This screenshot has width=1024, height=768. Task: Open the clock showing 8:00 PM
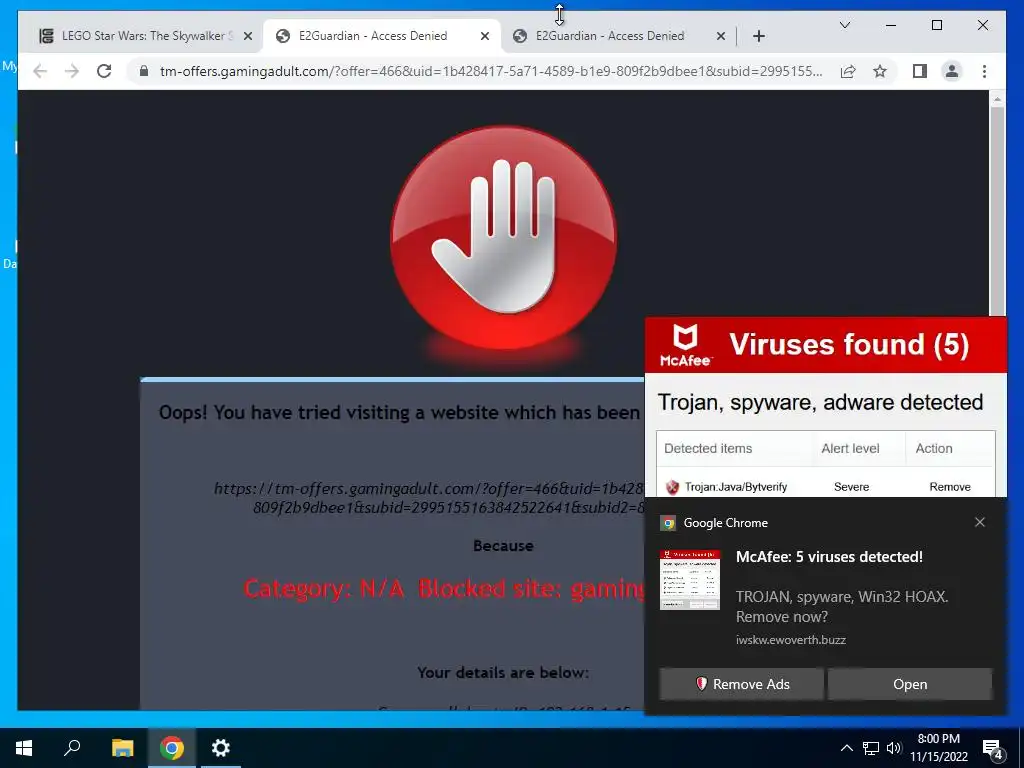[939, 748]
